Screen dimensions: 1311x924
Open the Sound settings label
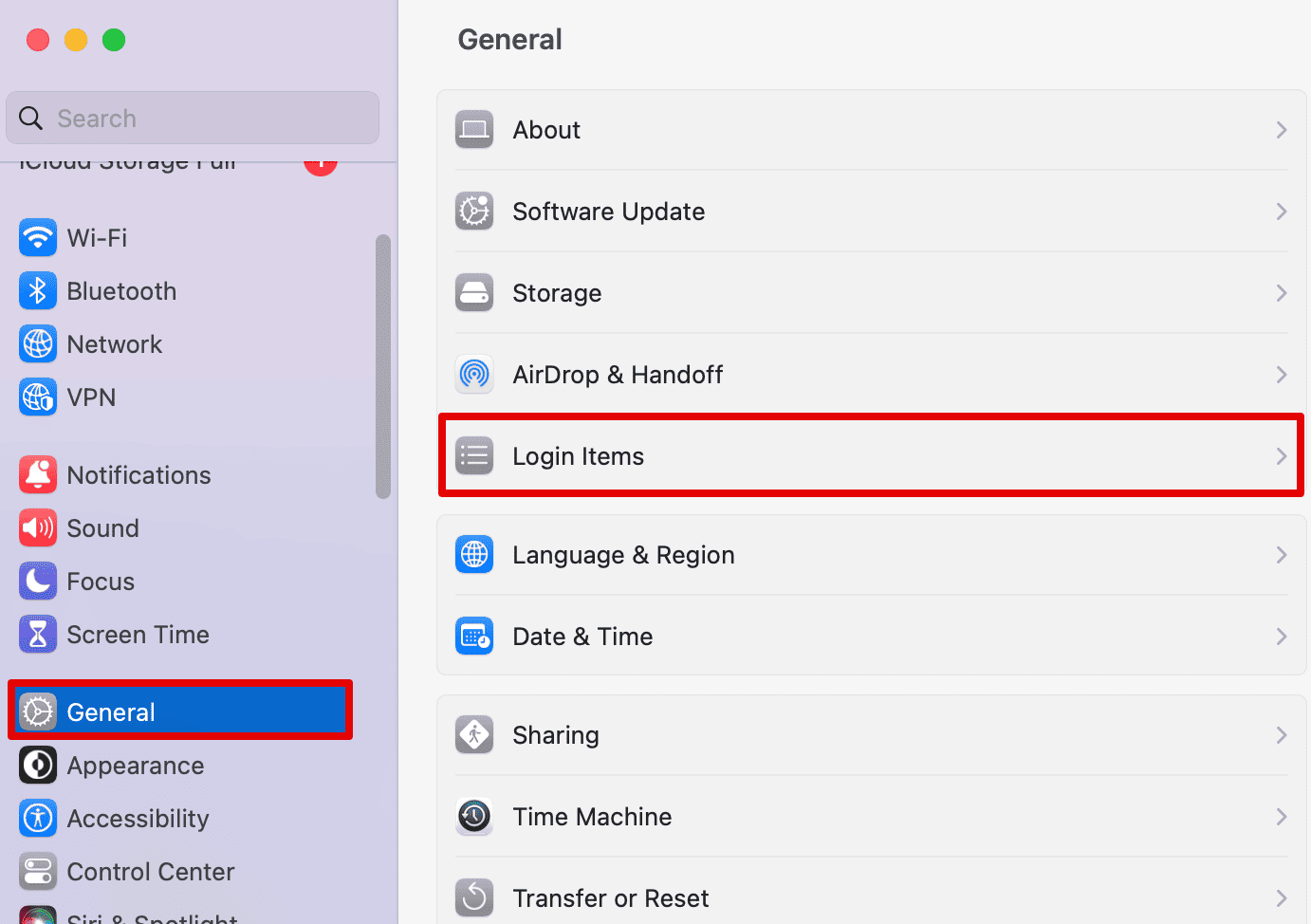[x=103, y=528]
